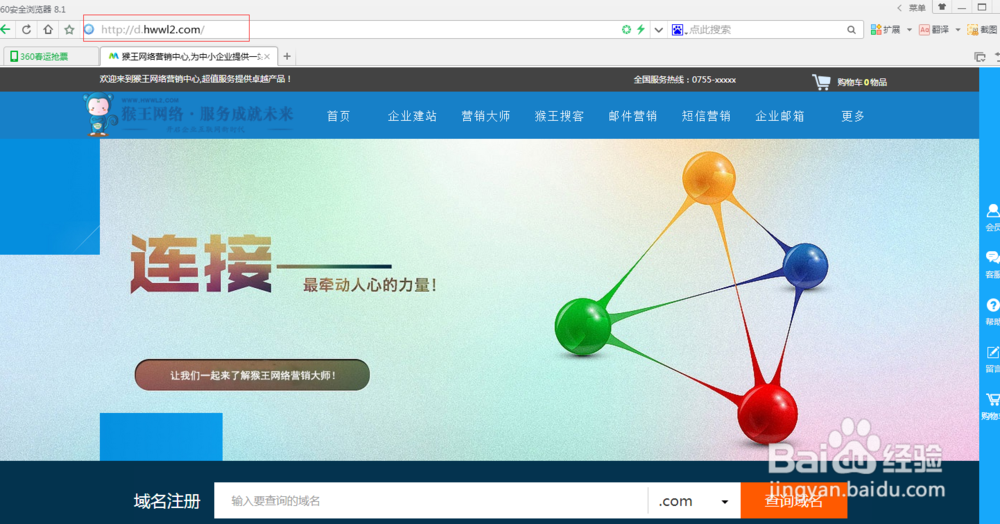Click the site info globe icon in the address bar
This screenshot has width=1000, height=524.
pos(89,29)
